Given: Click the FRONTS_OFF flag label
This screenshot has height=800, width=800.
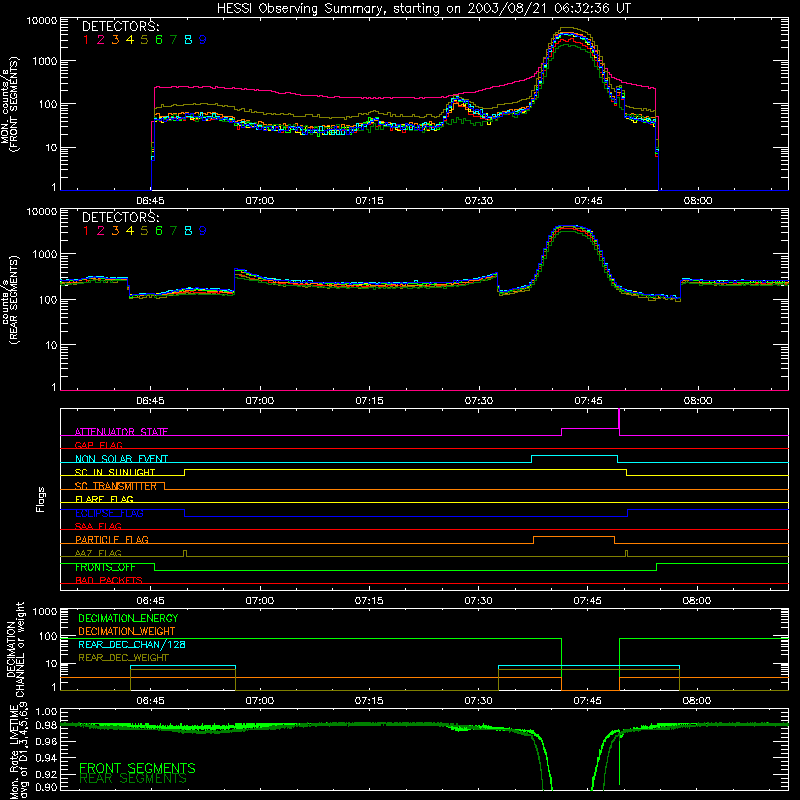Looking at the screenshot, I should (105, 567).
